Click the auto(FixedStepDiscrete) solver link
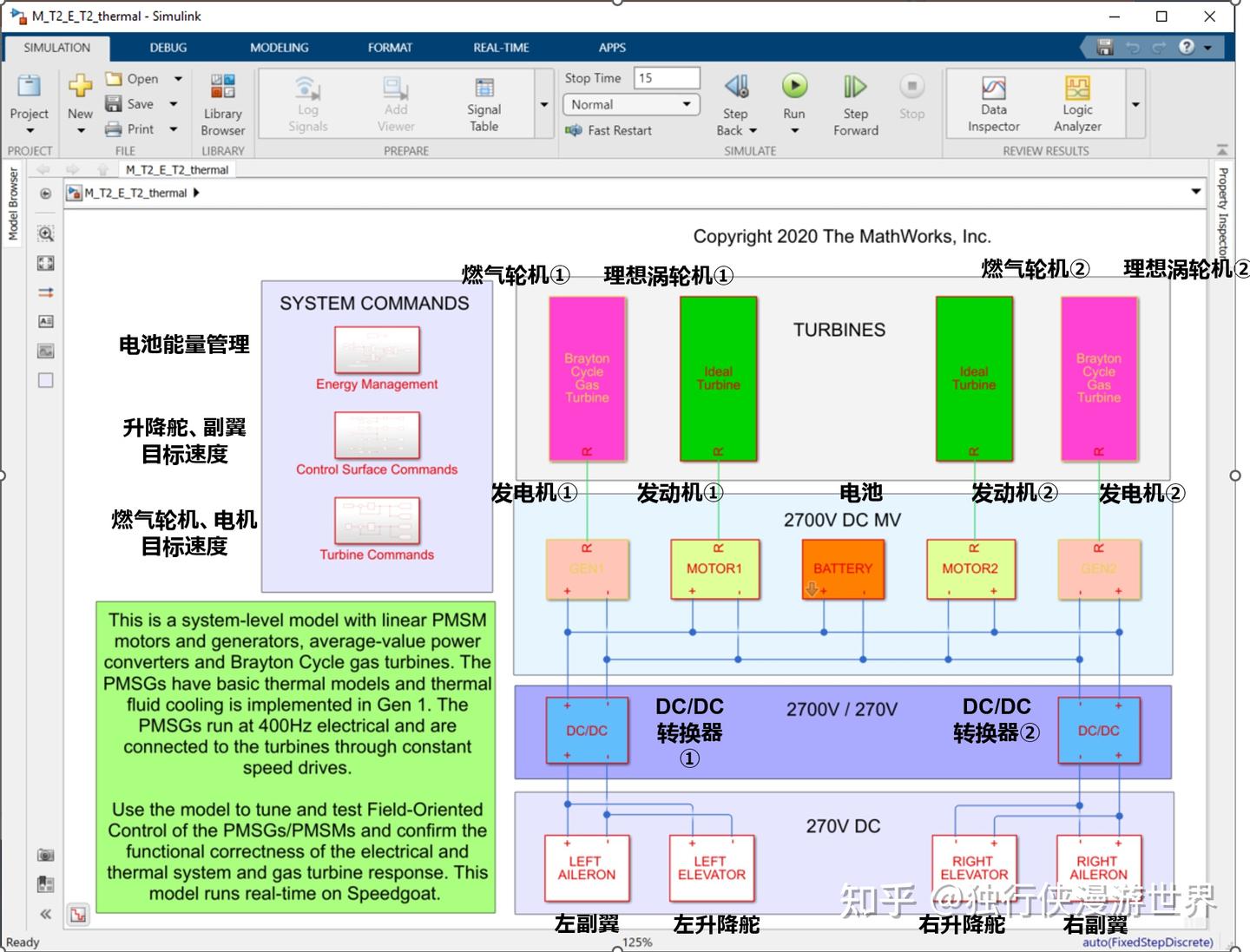 coord(1148,942)
